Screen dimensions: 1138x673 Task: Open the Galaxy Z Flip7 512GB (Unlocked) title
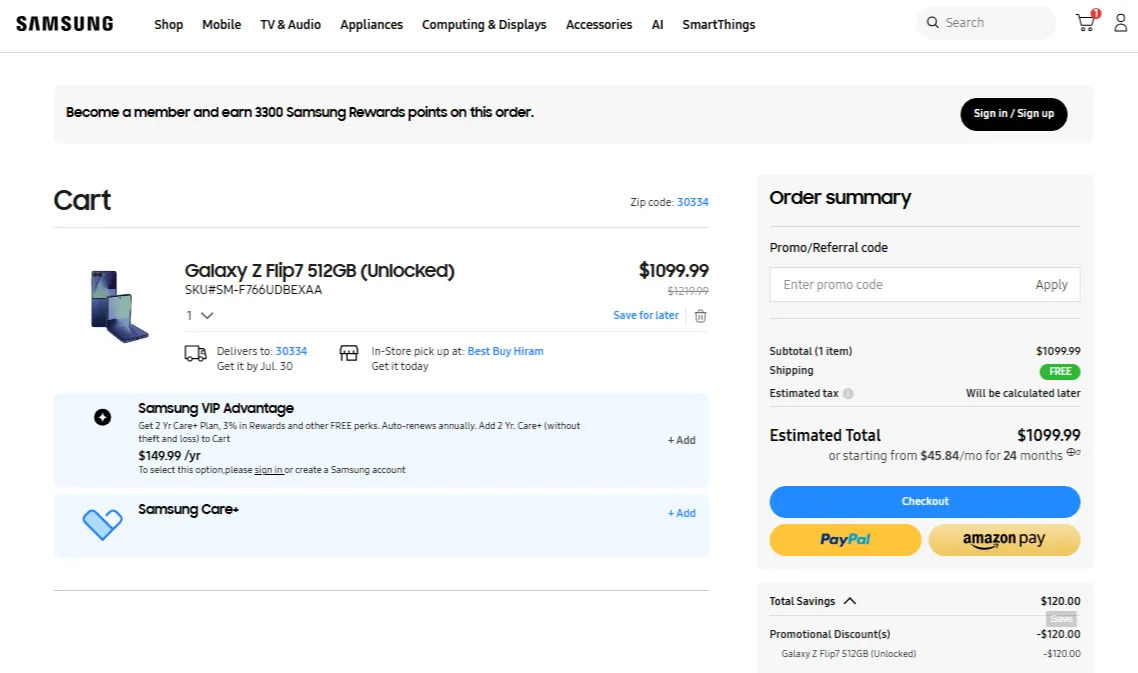tap(319, 270)
